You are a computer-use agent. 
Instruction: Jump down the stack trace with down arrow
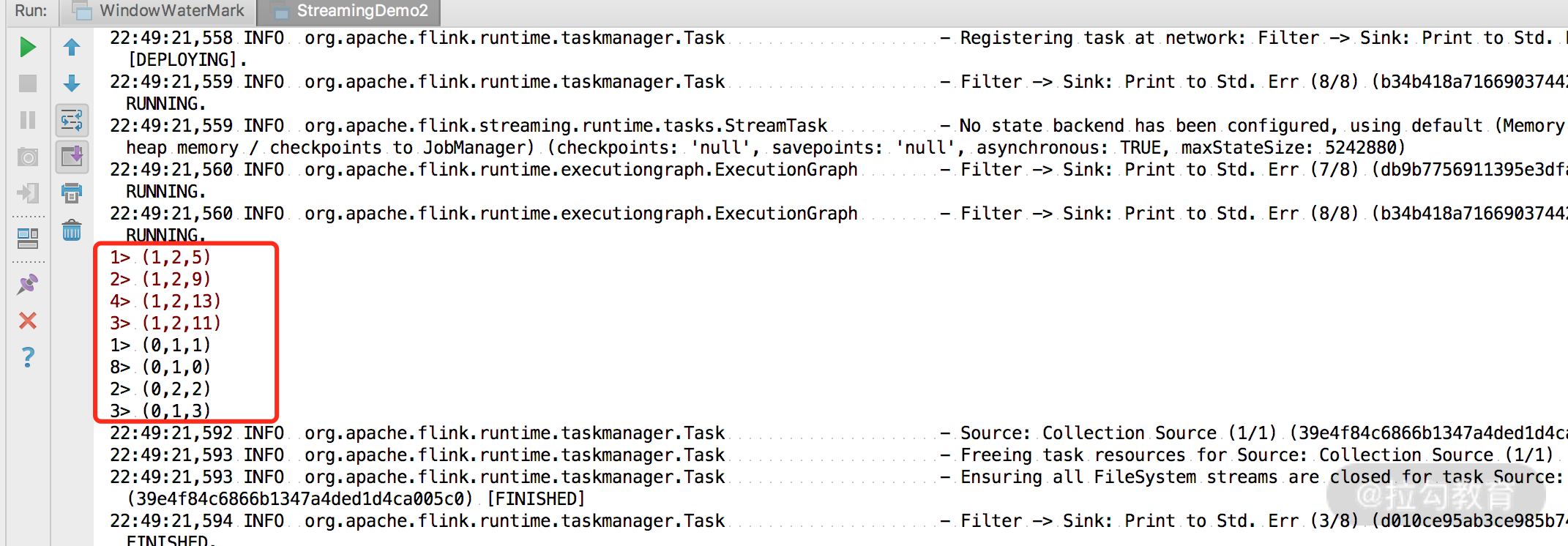(x=72, y=83)
